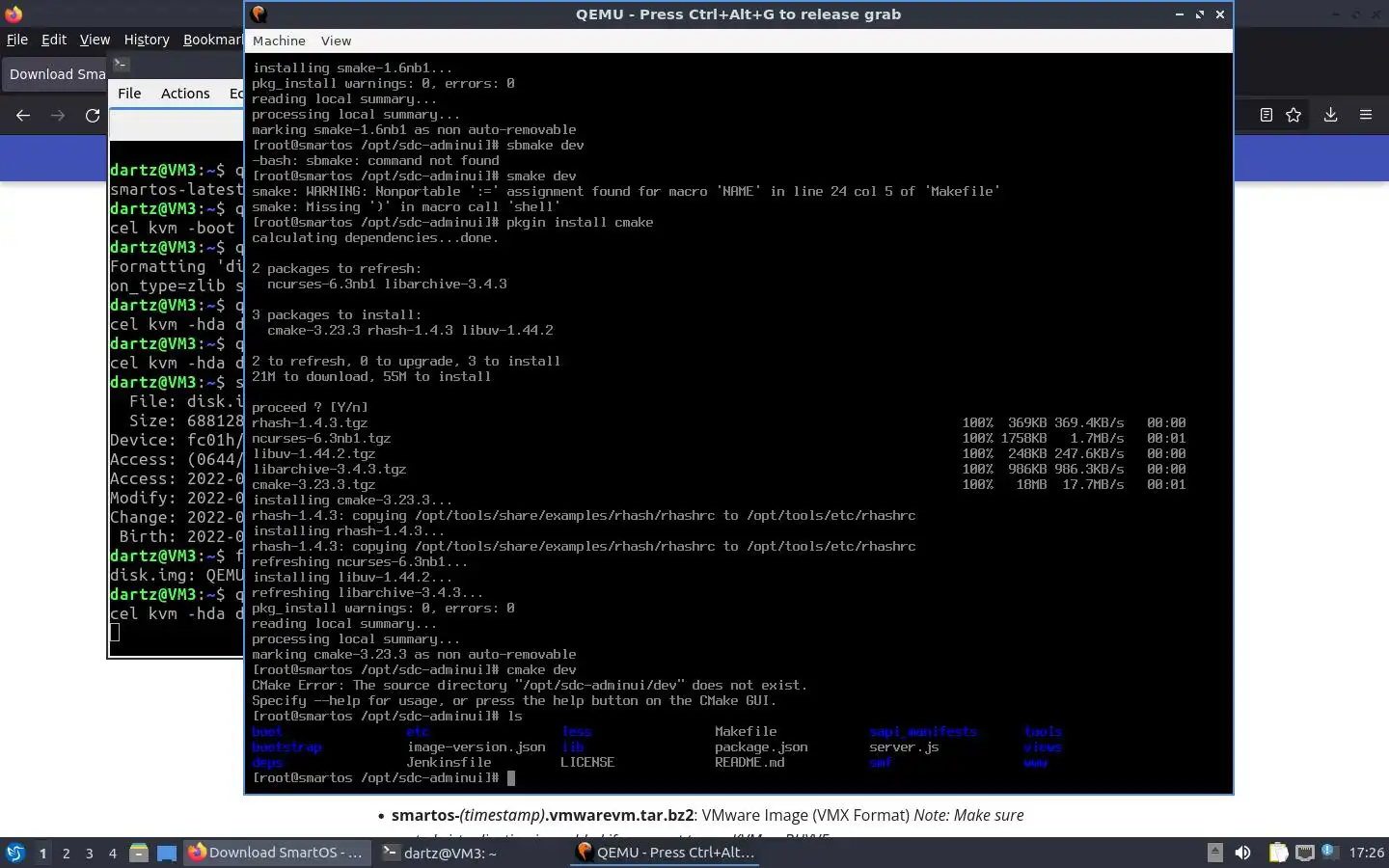This screenshot has height=868, width=1389.
Task: Click the panel clock showing 17:26
Action: pos(1366,853)
